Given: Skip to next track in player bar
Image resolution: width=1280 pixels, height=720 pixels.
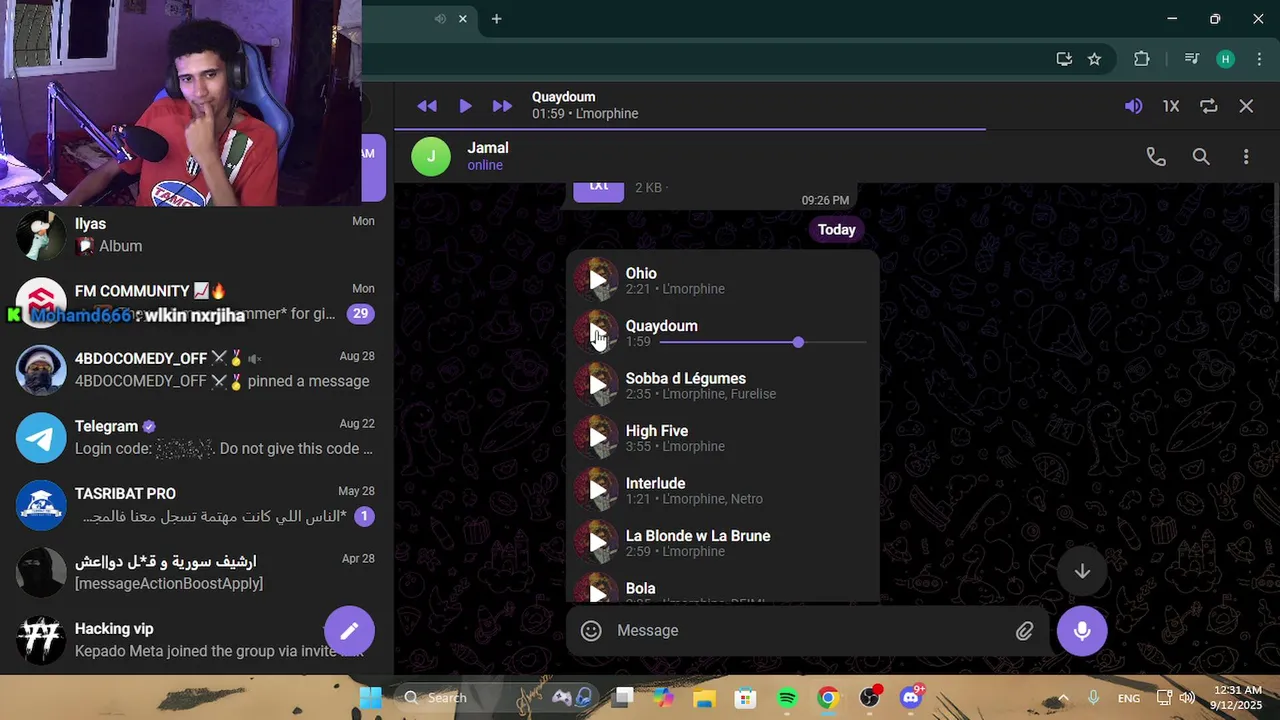Looking at the screenshot, I should 502,106.
